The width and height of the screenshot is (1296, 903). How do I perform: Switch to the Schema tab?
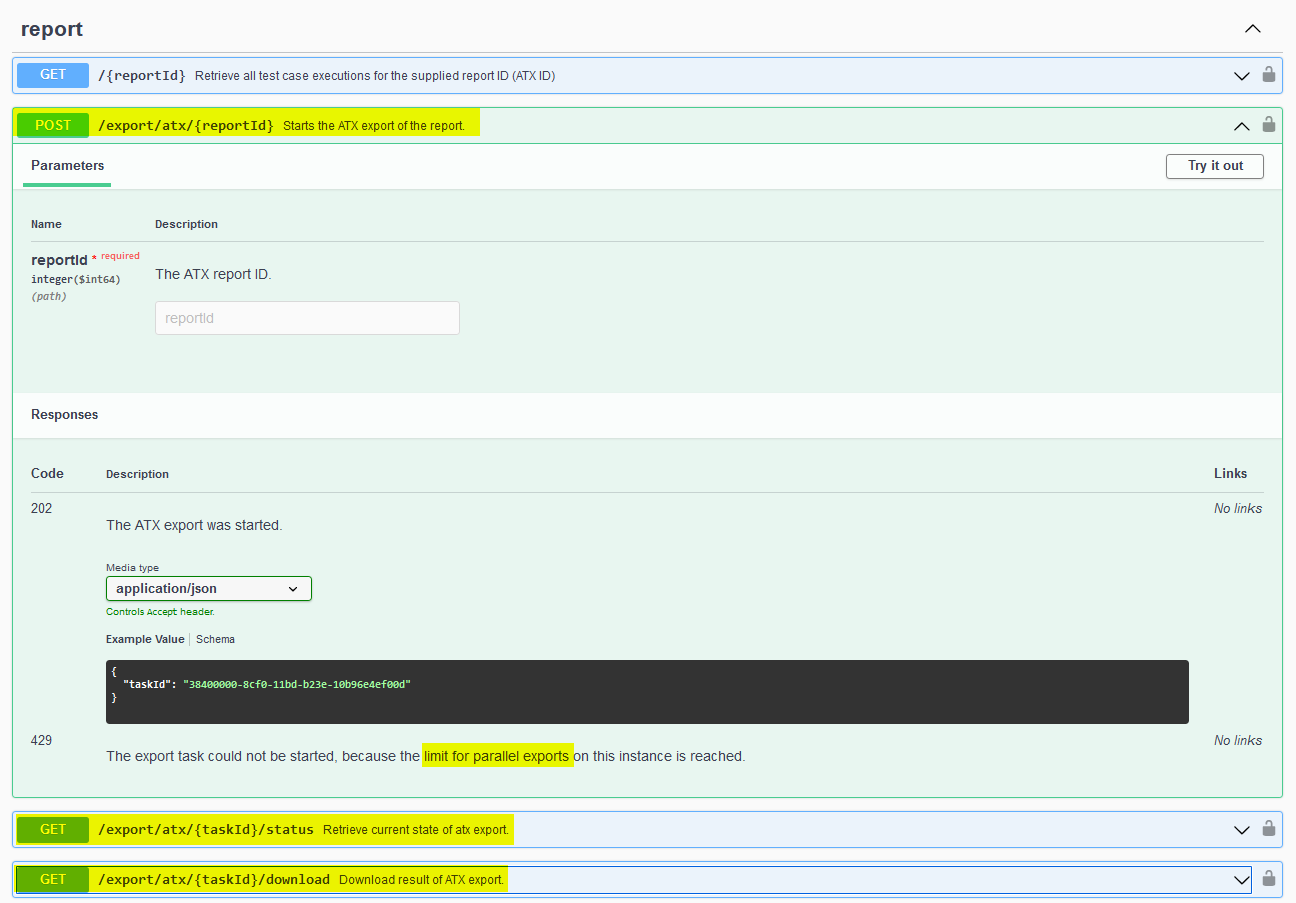pos(215,639)
